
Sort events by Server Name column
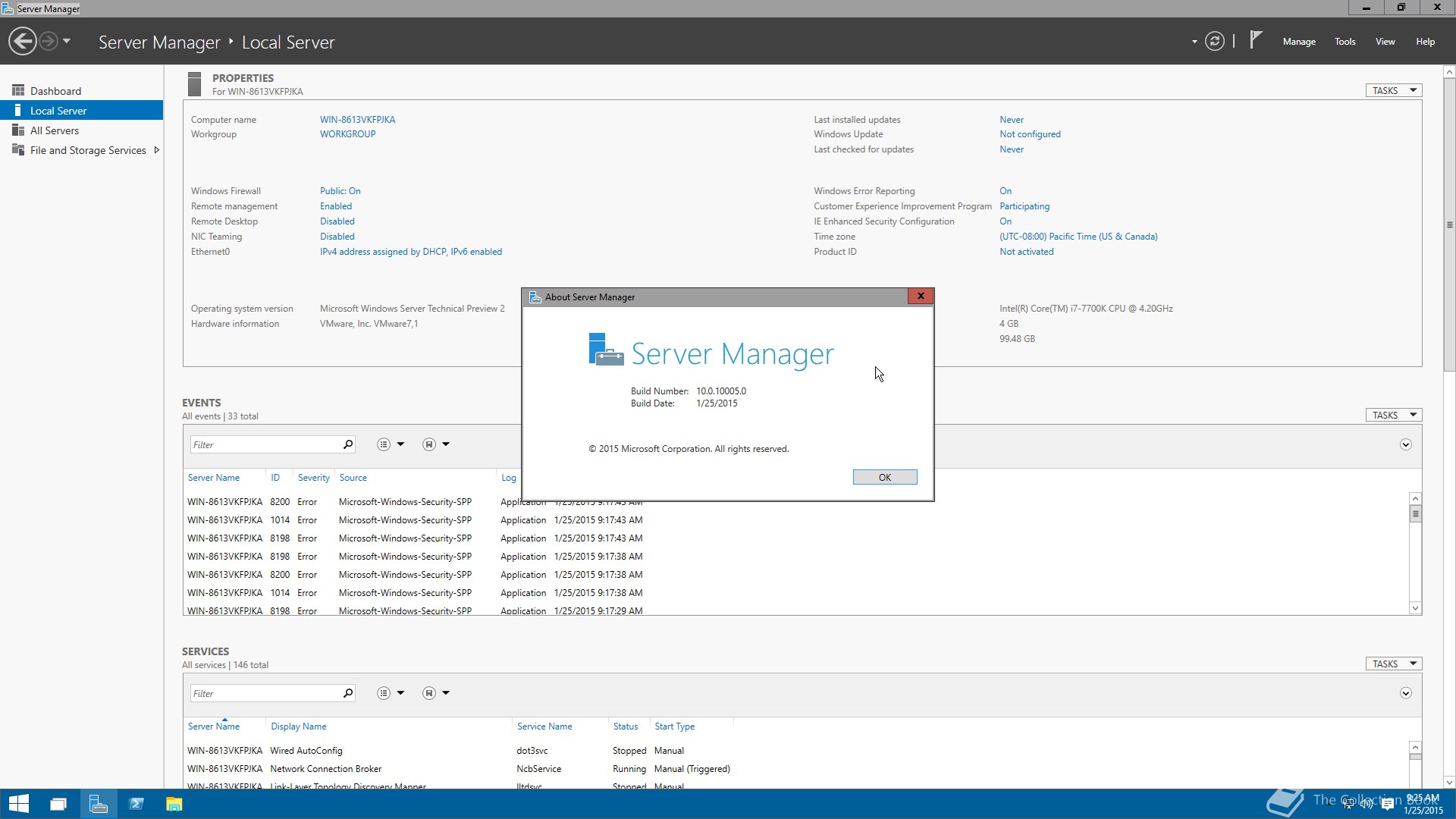tap(213, 478)
